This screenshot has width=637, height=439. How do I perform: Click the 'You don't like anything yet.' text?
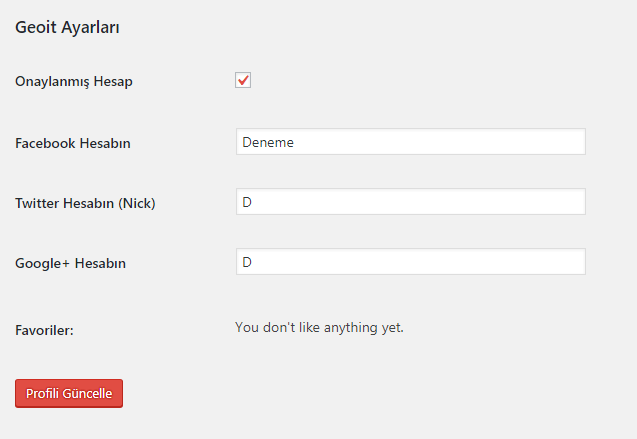point(319,326)
